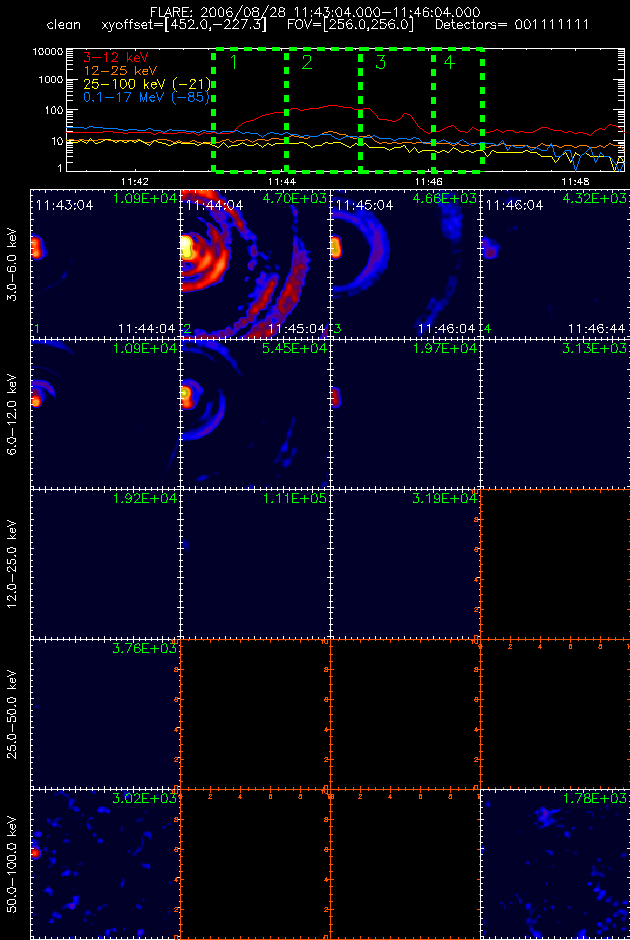
Task: Click the "11:46" time axis label
Action: [x=428, y=180]
